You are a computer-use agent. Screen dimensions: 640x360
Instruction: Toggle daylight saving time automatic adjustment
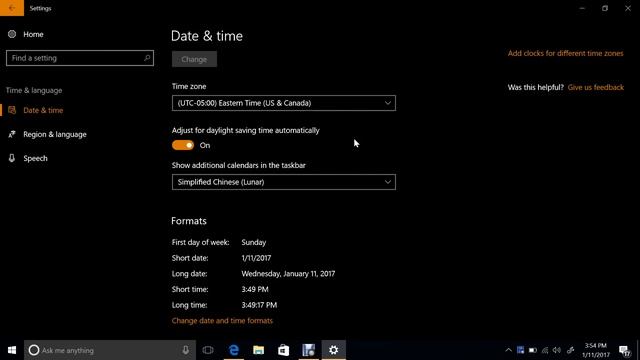coord(183,145)
